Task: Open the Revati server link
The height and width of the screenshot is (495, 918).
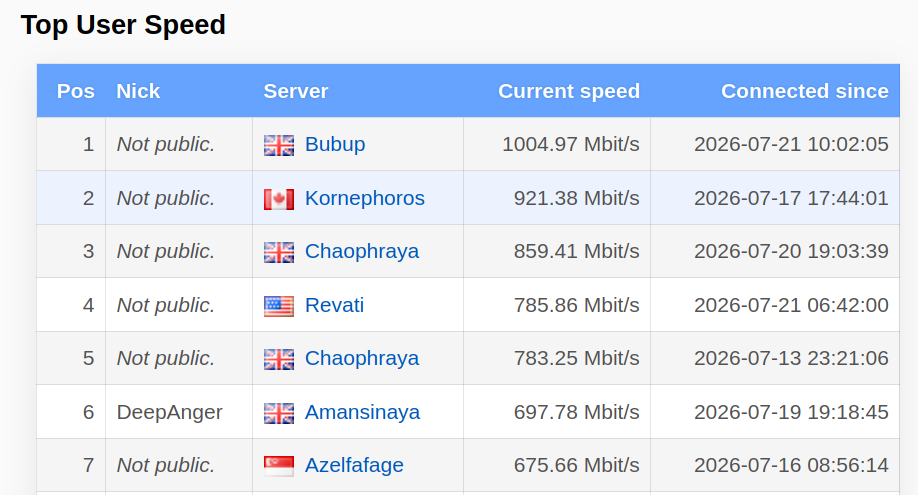Action: tap(334, 305)
